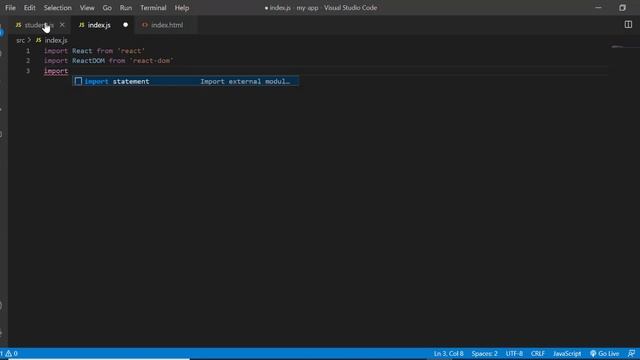
Task: Open the View menu
Action: pos(87,8)
